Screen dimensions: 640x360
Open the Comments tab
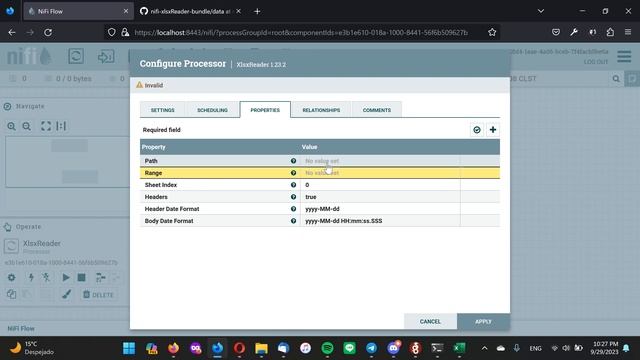[x=376, y=110]
